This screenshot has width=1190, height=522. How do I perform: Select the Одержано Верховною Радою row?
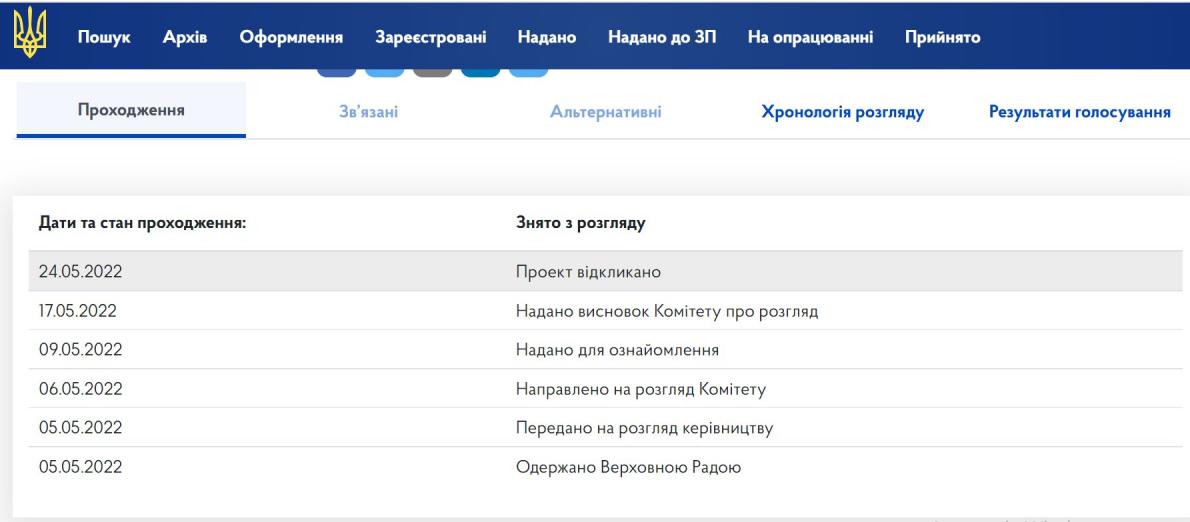(x=628, y=467)
